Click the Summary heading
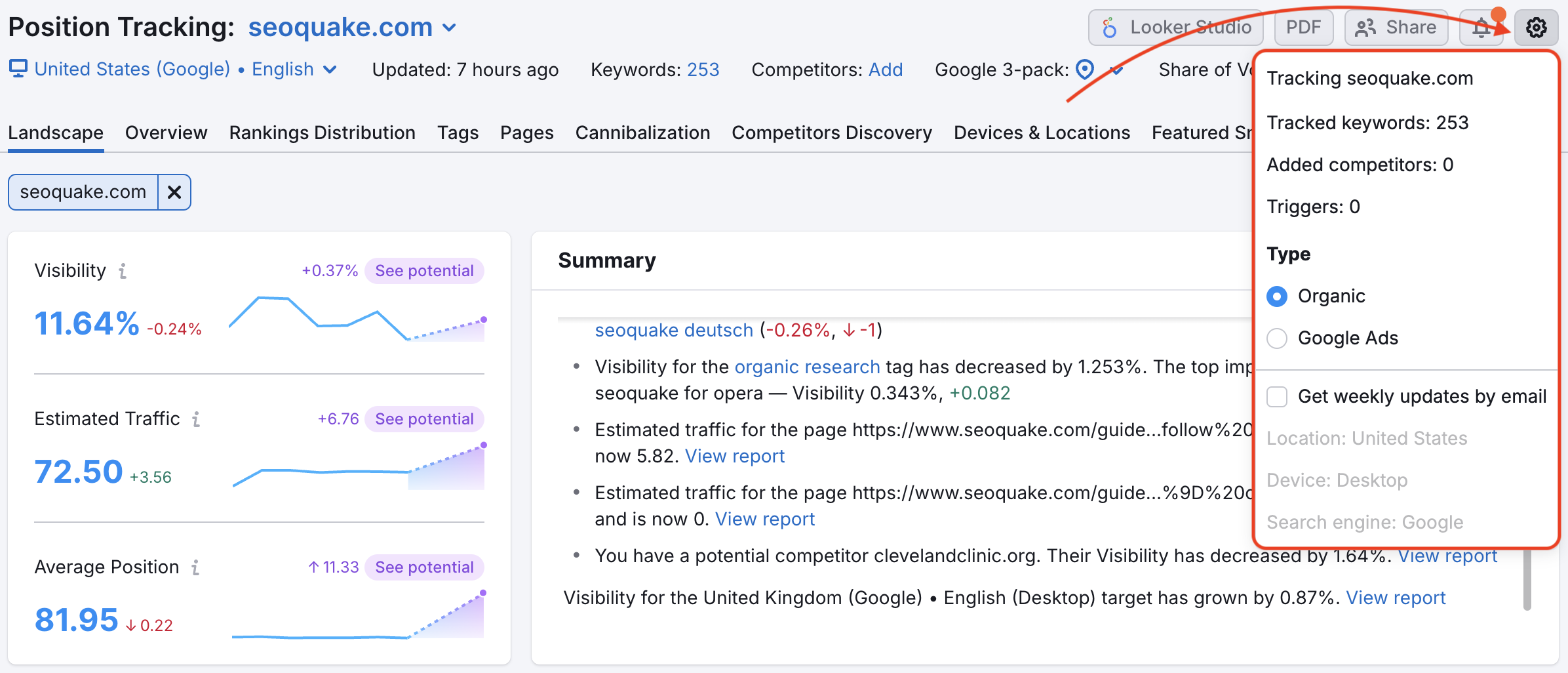This screenshot has height=673, width=1568. (x=607, y=260)
